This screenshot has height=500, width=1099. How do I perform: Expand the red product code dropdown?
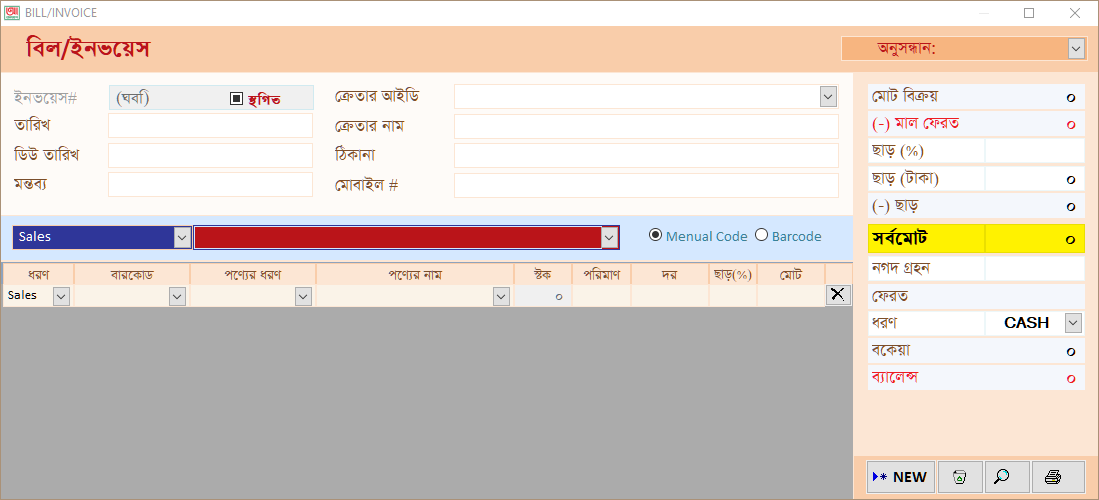[x=609, y=237]
